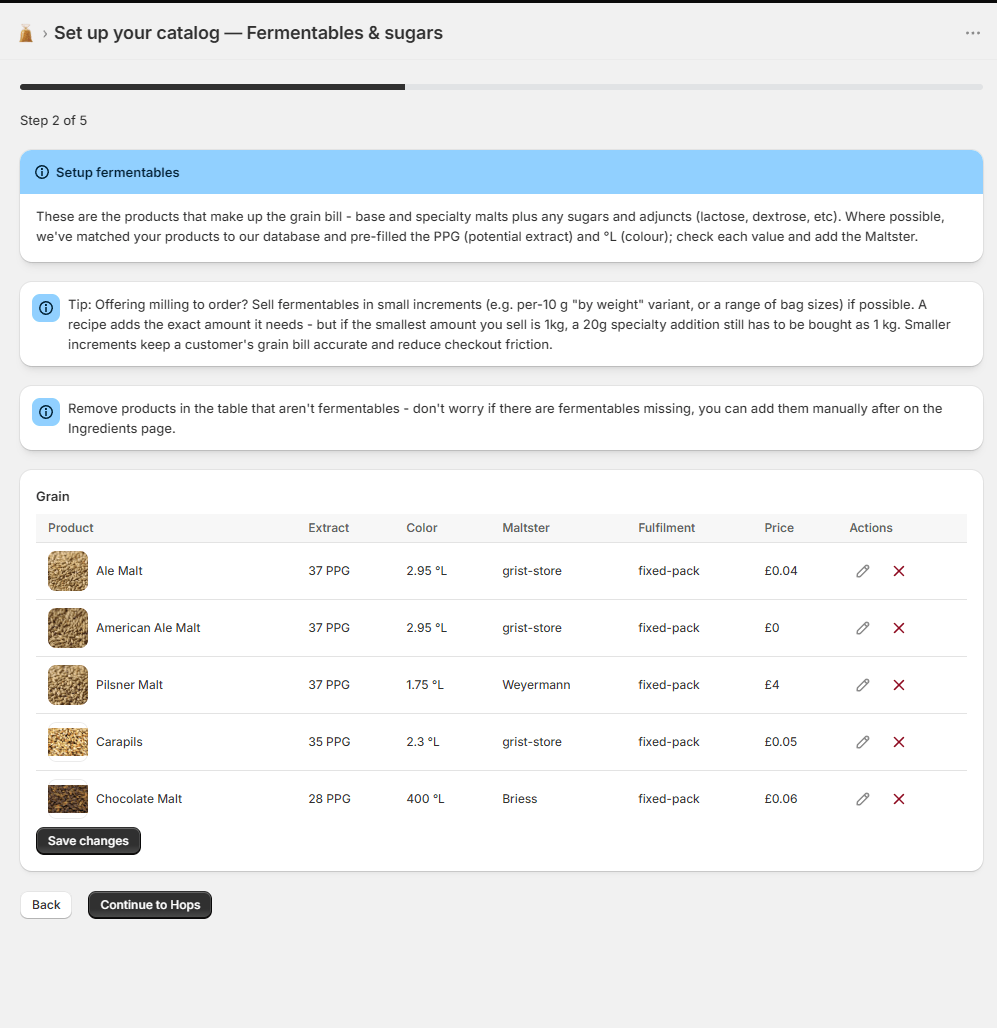
Task: Click the Carapils product name
Action: [x=119, y=742]
